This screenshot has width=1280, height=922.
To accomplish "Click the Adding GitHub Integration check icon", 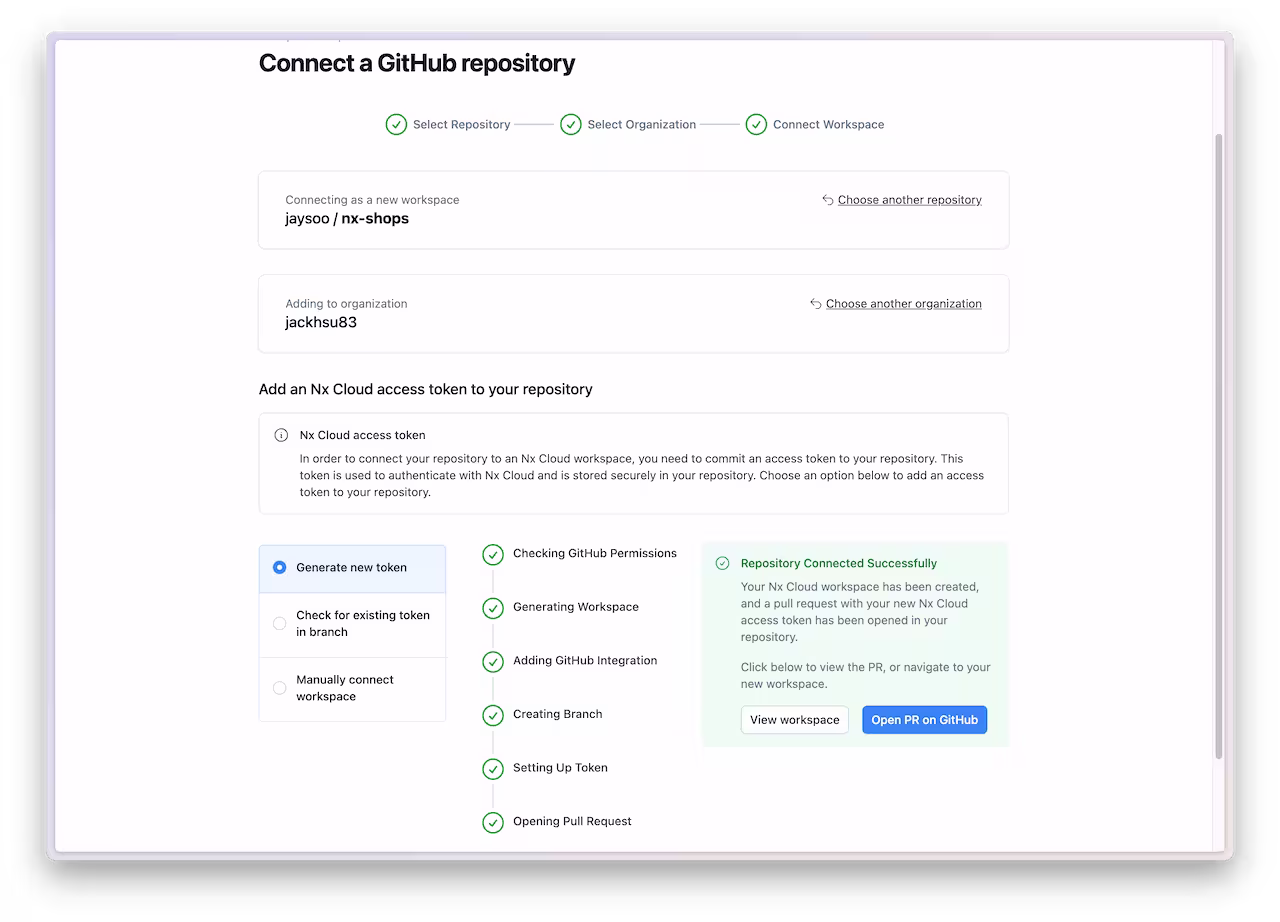I will click(493, 662).
